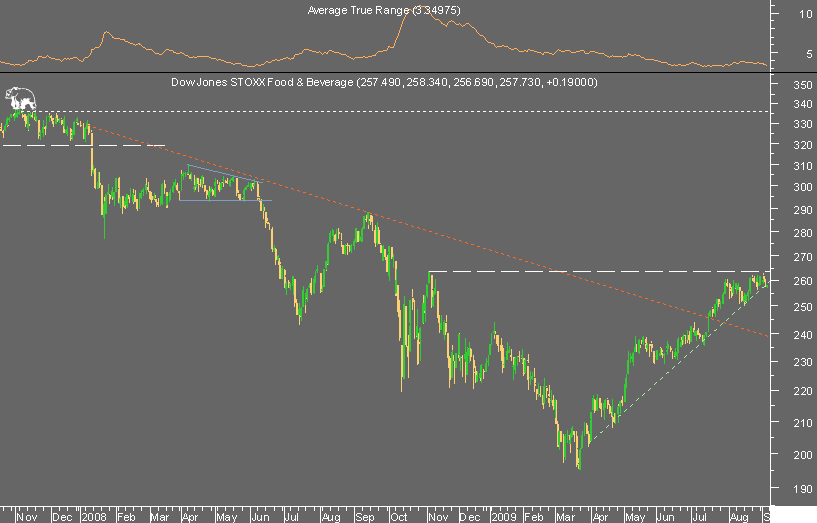Click the bear icon on the chart
The image size is (817, 523).
click(x=20, y=98)
